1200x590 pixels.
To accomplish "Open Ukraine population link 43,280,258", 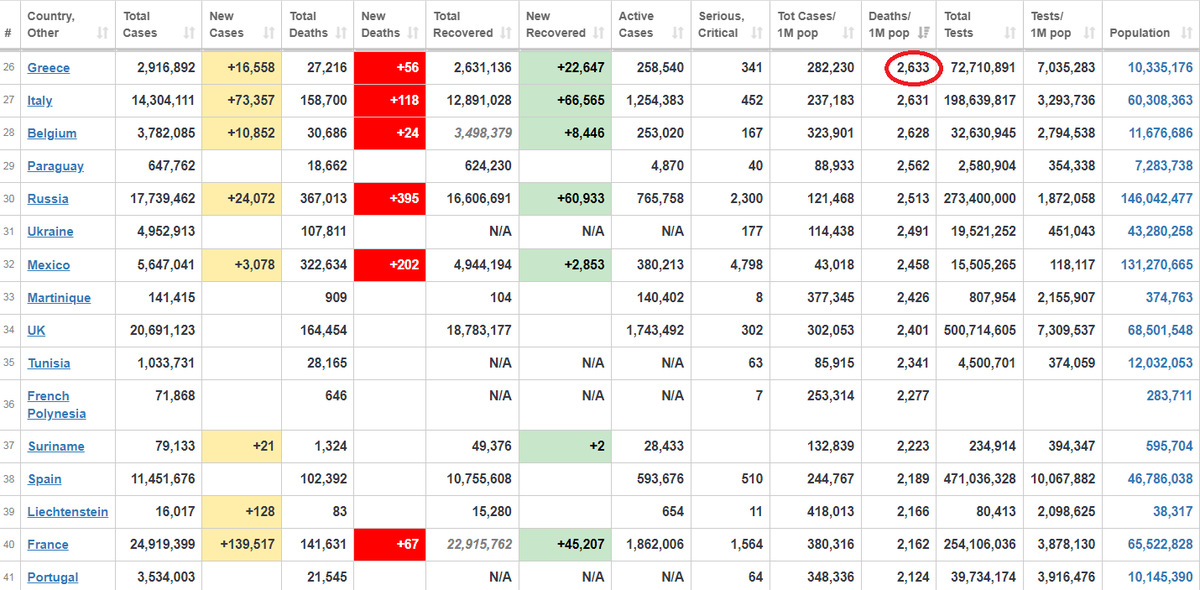I will point(1160,232).
